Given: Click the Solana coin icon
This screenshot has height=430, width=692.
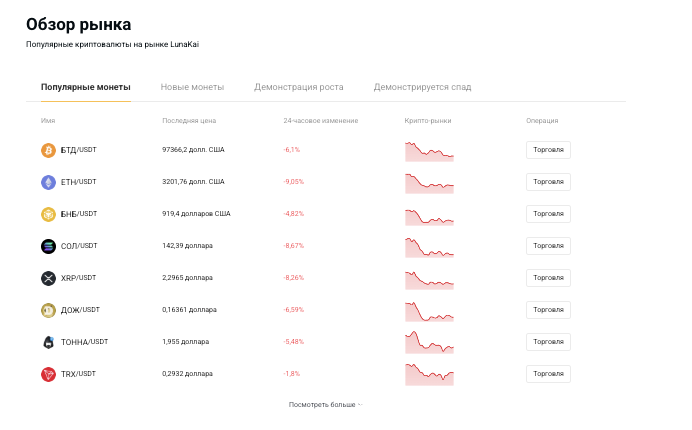Looking at the screenshot, I should [48, 246].
